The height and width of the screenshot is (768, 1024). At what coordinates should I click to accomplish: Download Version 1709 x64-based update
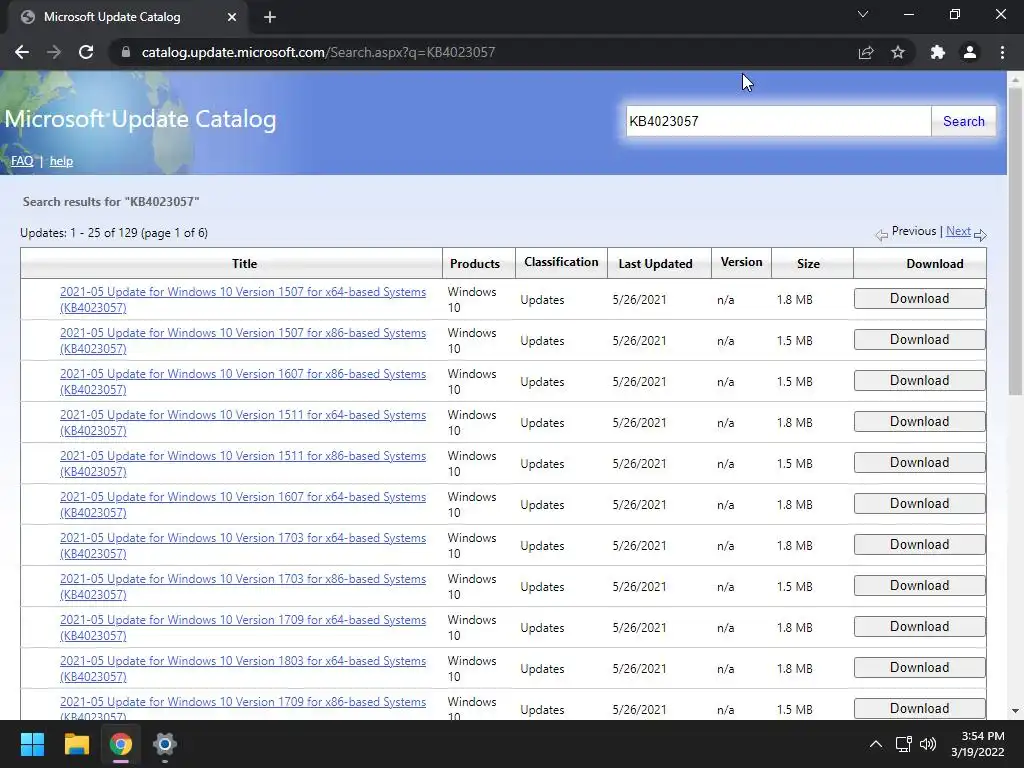click(x=920, y=627)
